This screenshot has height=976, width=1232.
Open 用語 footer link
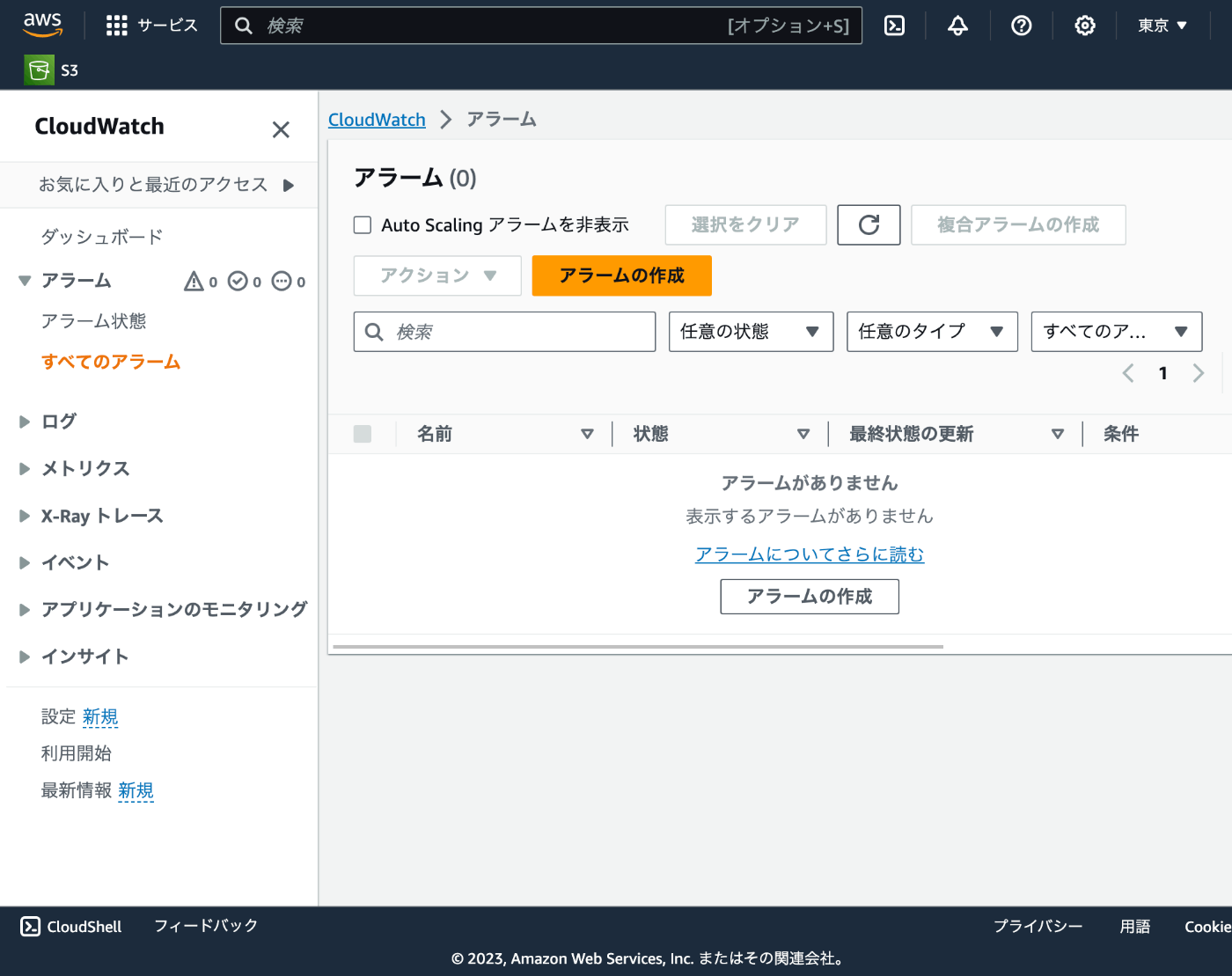pos(1134,927)
